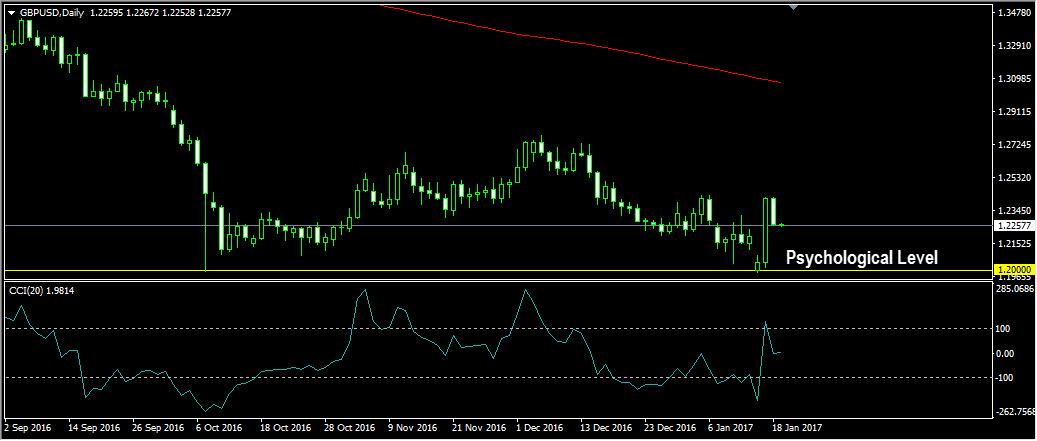
Task: Click the 1 Dec 2016 date label
Action: pos(541,427)
